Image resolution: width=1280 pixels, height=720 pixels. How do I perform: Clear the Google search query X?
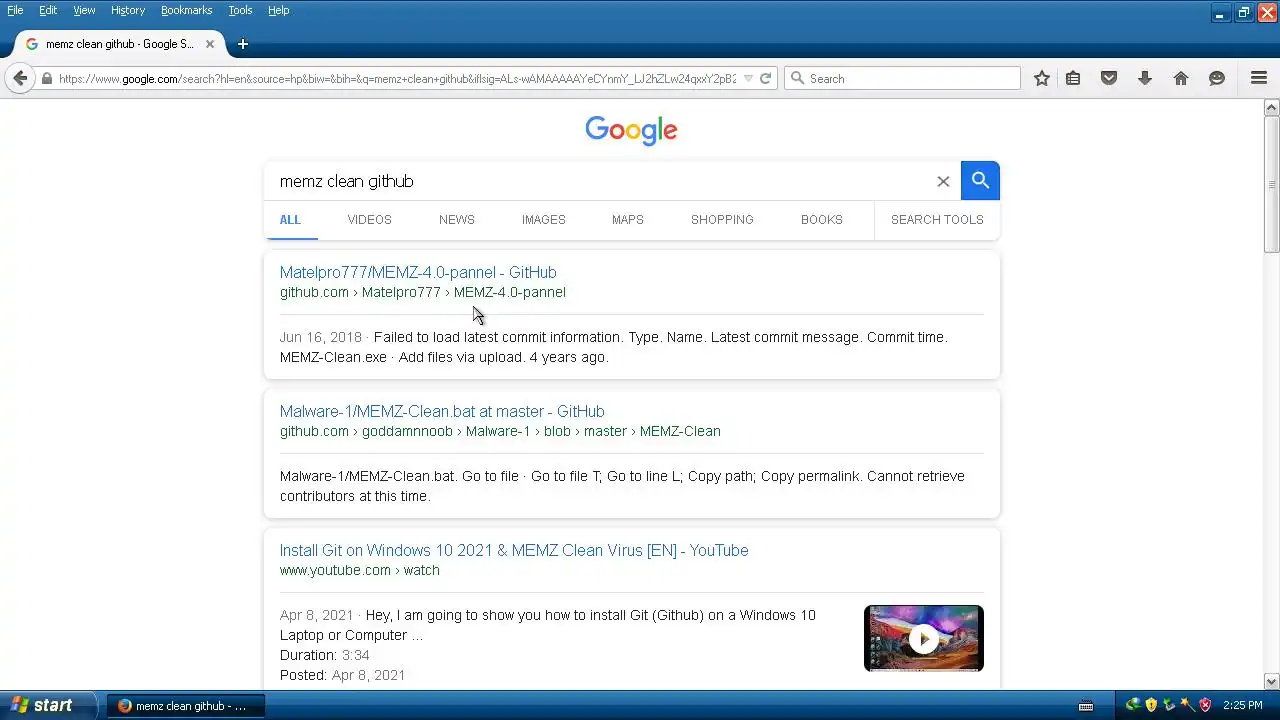(943, 181)
